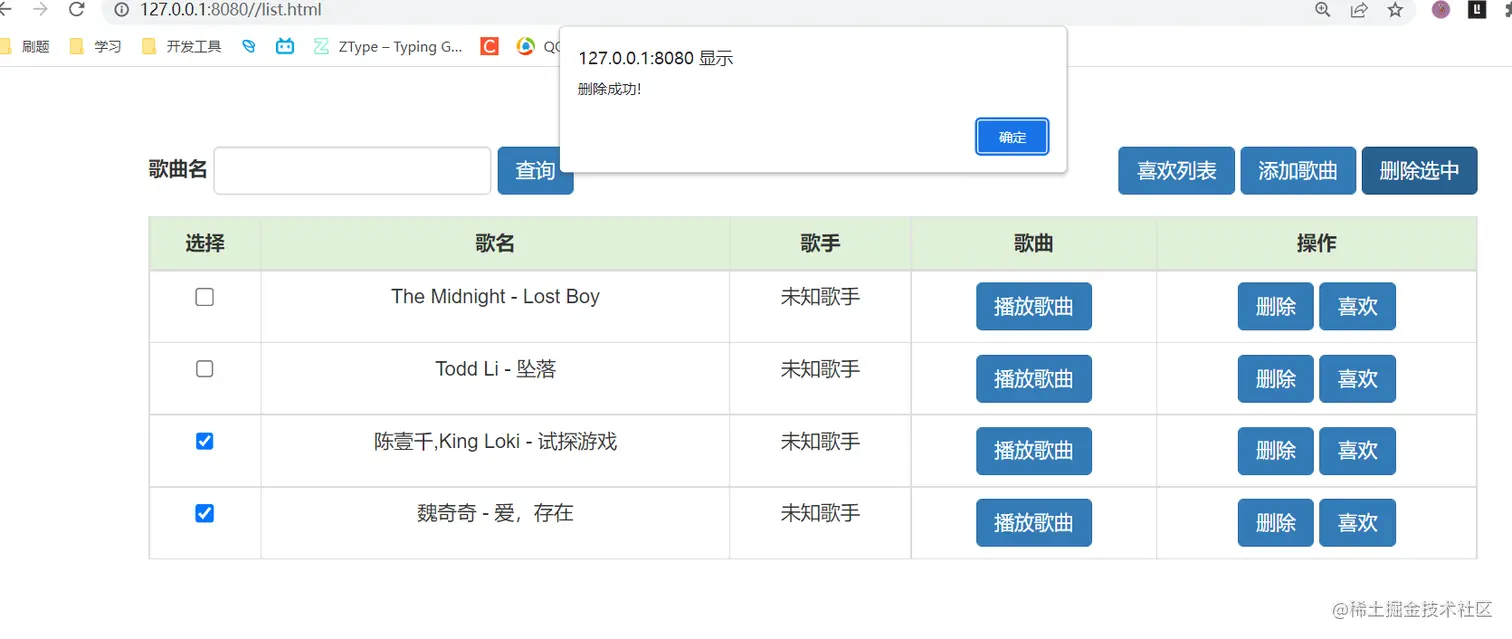Click the 删除成功! alert message text
Screen dimensions: 1512x639
point(609,90)
